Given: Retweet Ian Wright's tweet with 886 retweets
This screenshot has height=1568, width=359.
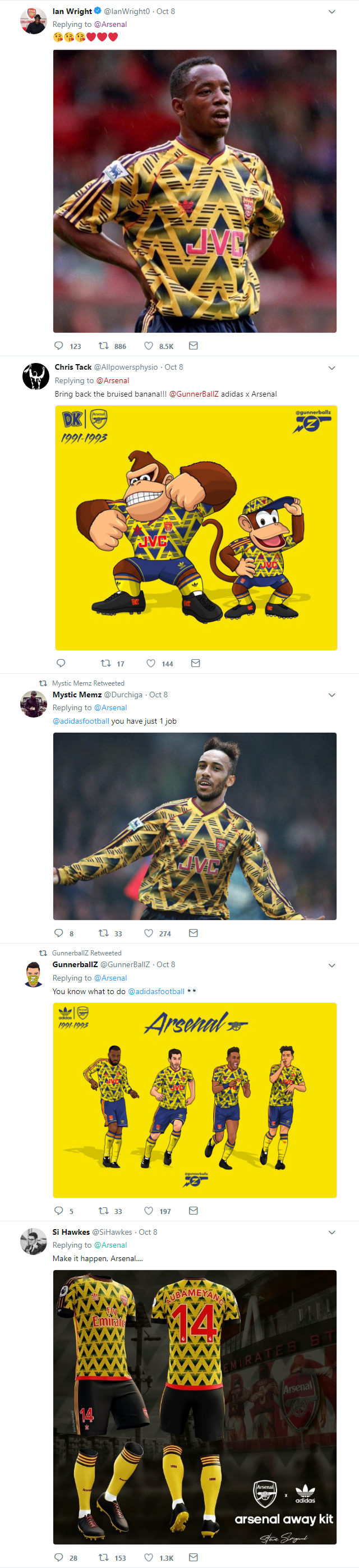Looking at the screenshot, I should tap(104, 346).
